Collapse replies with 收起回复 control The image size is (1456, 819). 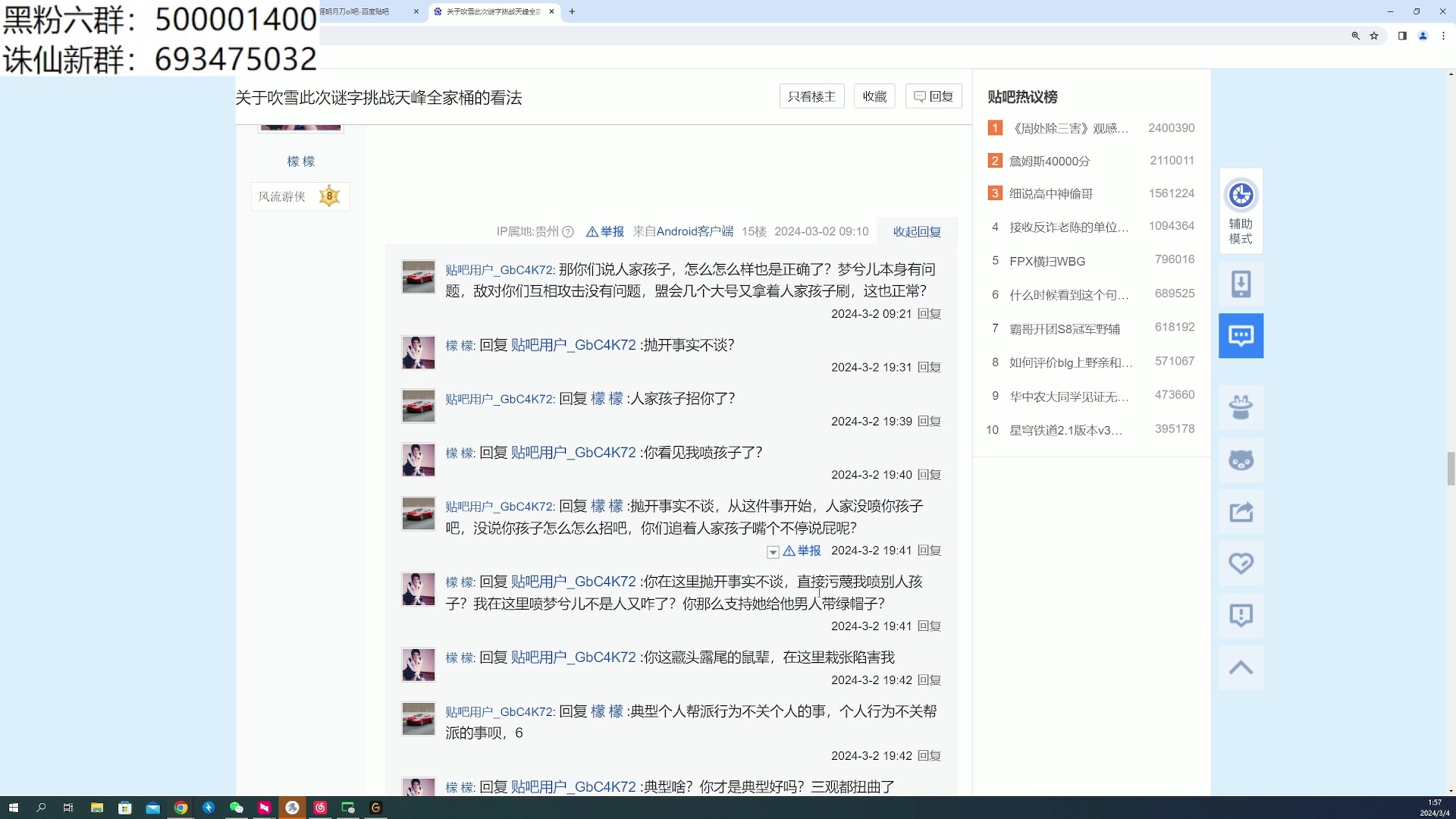916,231
